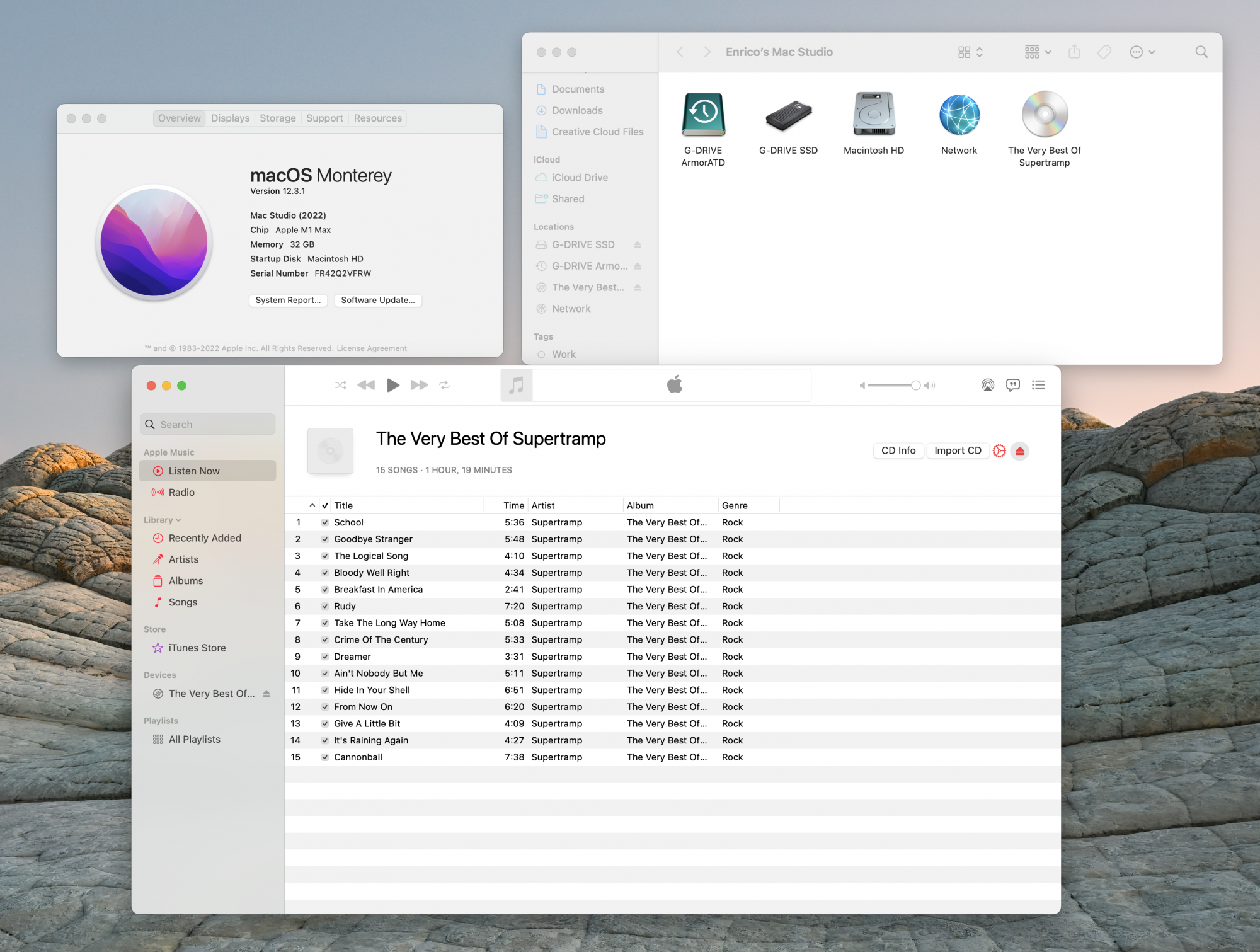Show lyrics with the speech bubble icon
1260x952 pixels.
[x=1013, y=385]
